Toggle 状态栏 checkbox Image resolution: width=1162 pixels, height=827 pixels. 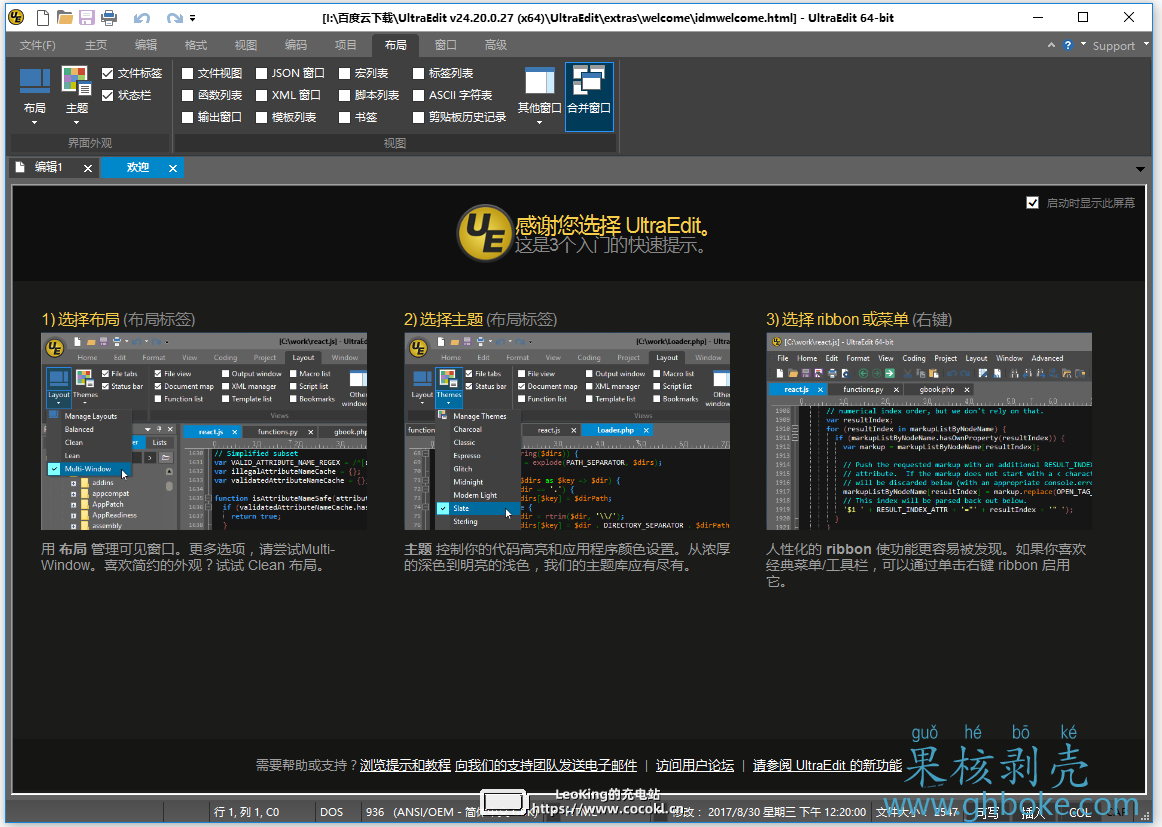[107, 96]
